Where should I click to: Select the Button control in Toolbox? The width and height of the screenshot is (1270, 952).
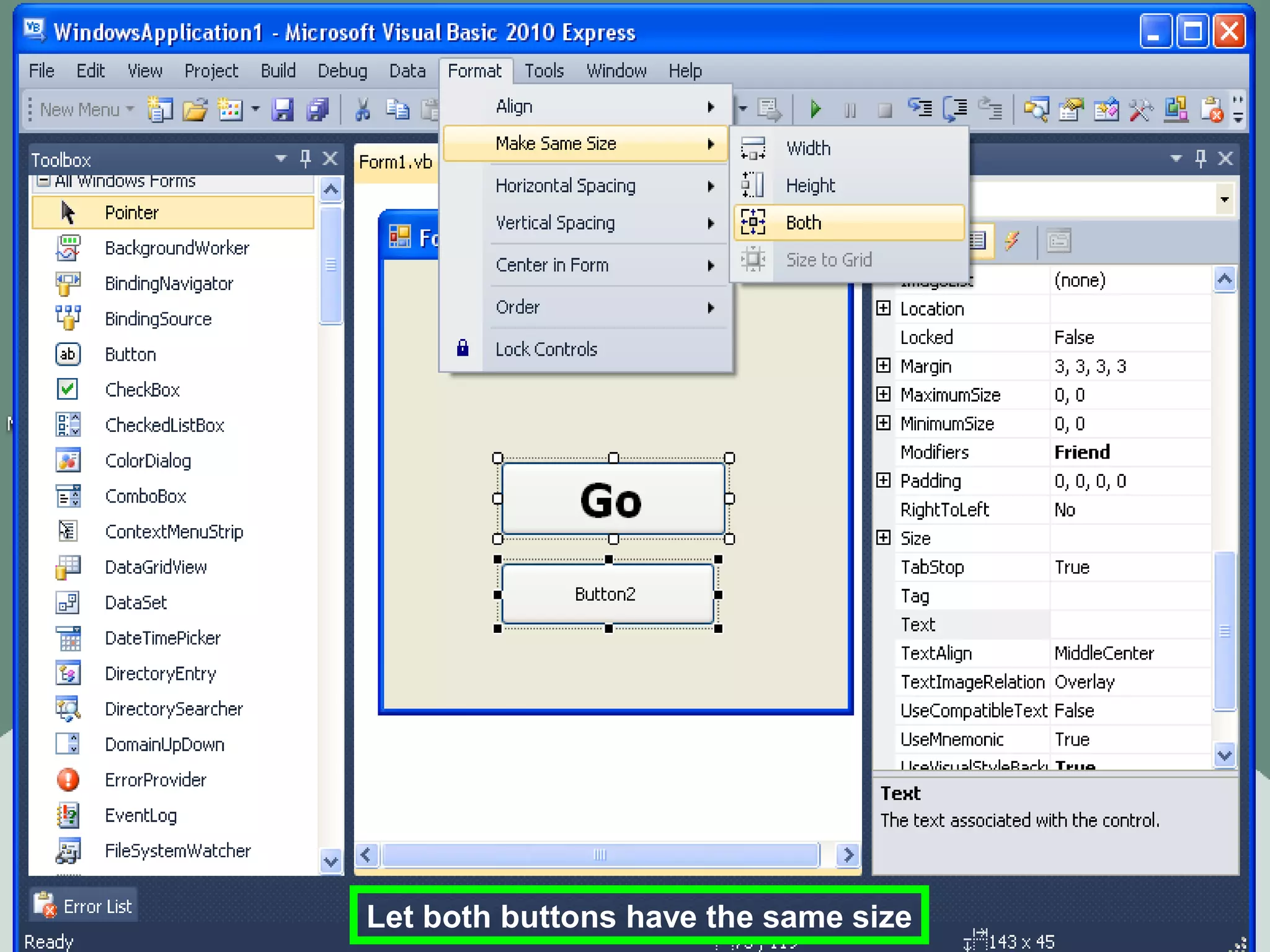130,355
